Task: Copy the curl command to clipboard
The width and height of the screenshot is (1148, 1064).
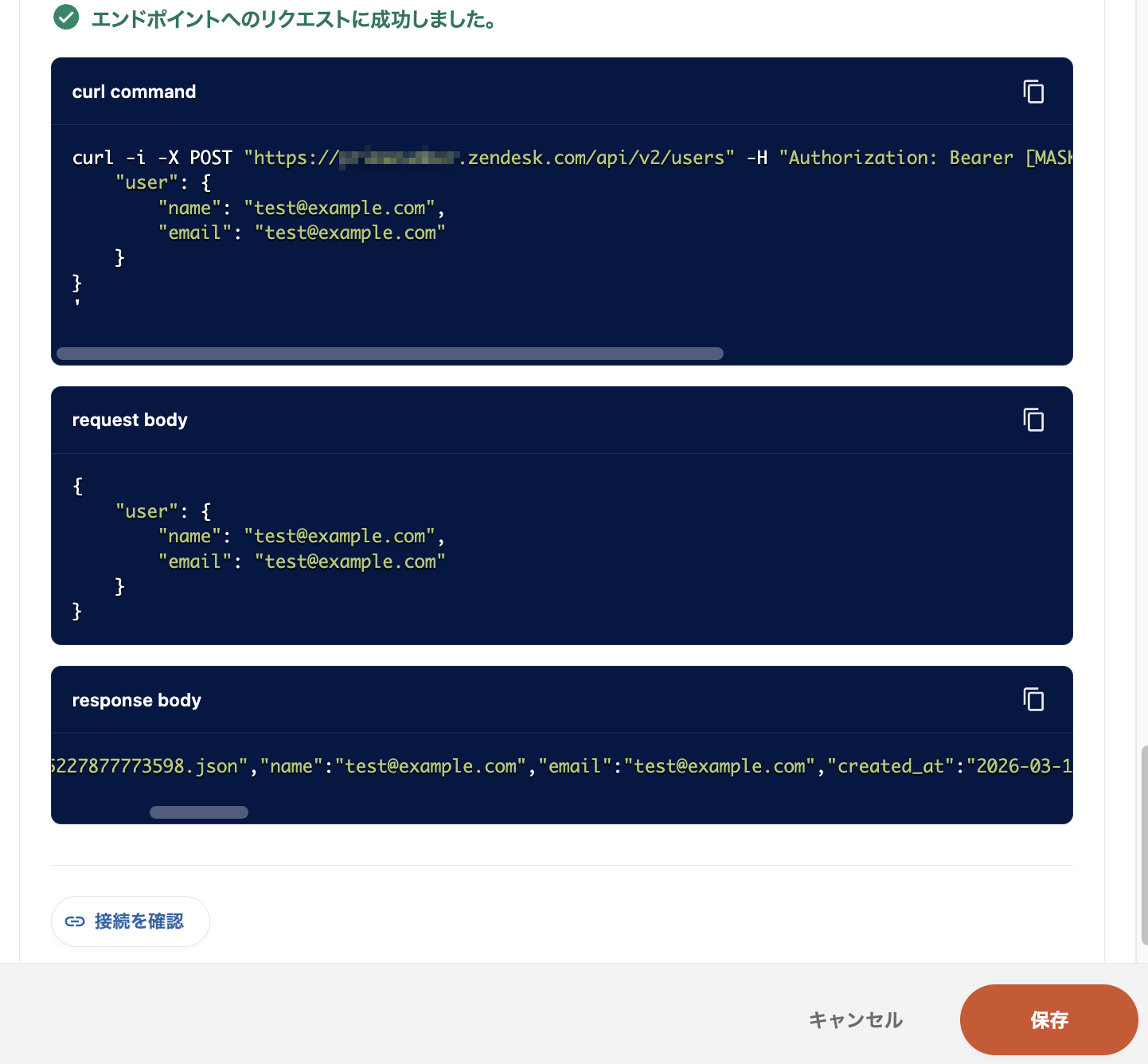Action: tap(1033, 92)
